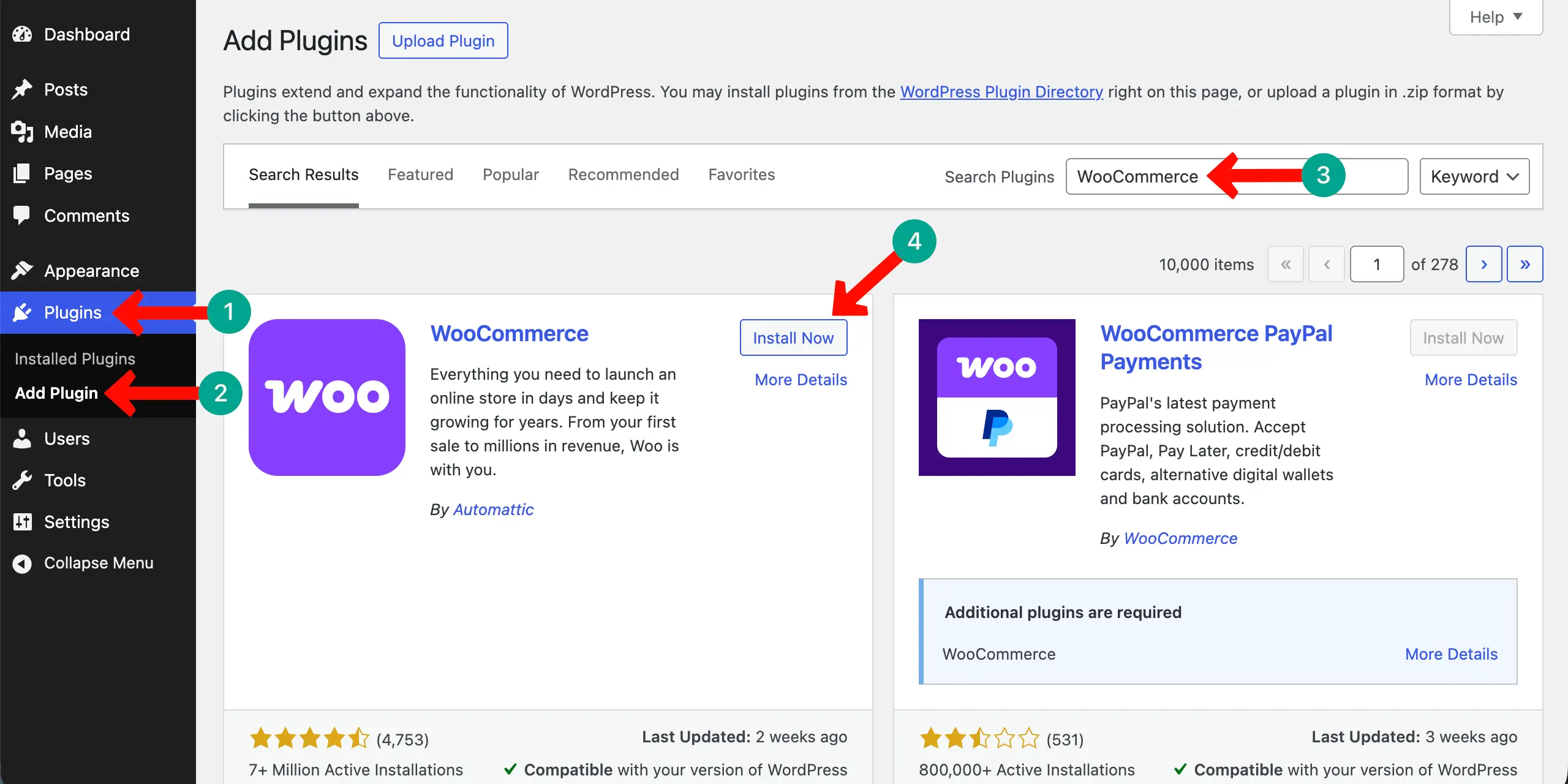Viewport: 1568px width, 784px height.
Task: Click the Search Plugins input field
Action: (x=1237, y=176)
